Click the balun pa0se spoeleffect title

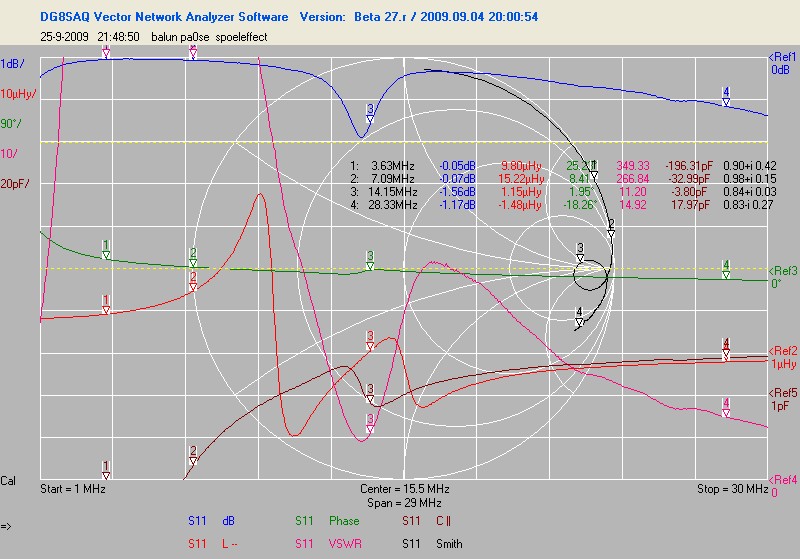pos(209,37)
